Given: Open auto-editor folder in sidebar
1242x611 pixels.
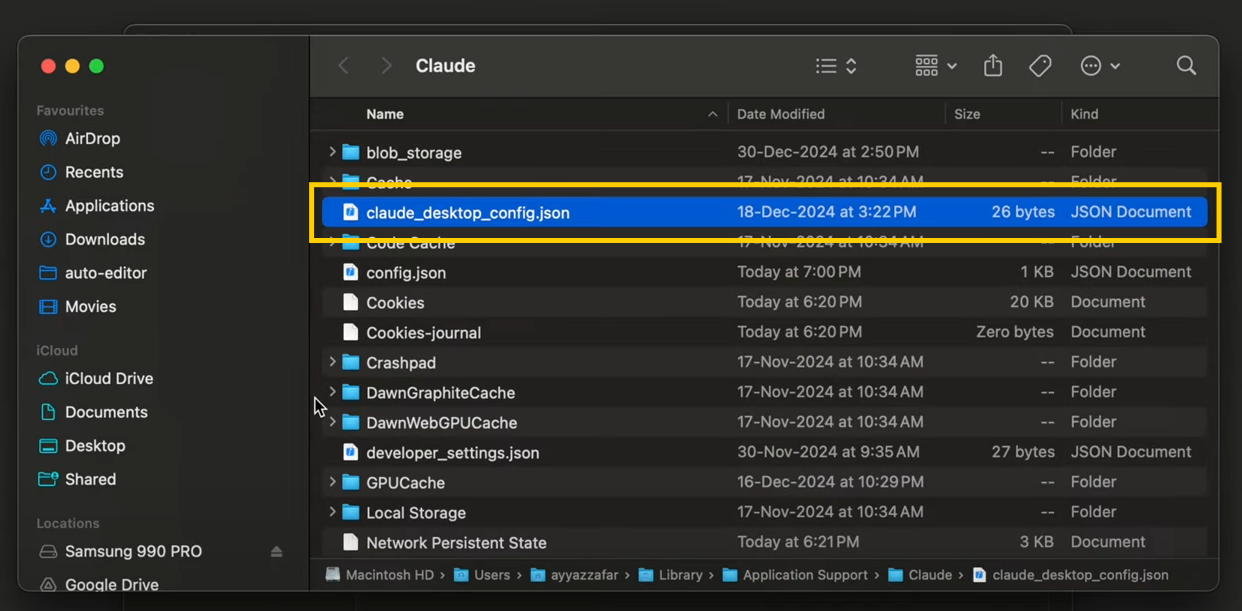Looking at the screenshot, I should click(106, 273).
